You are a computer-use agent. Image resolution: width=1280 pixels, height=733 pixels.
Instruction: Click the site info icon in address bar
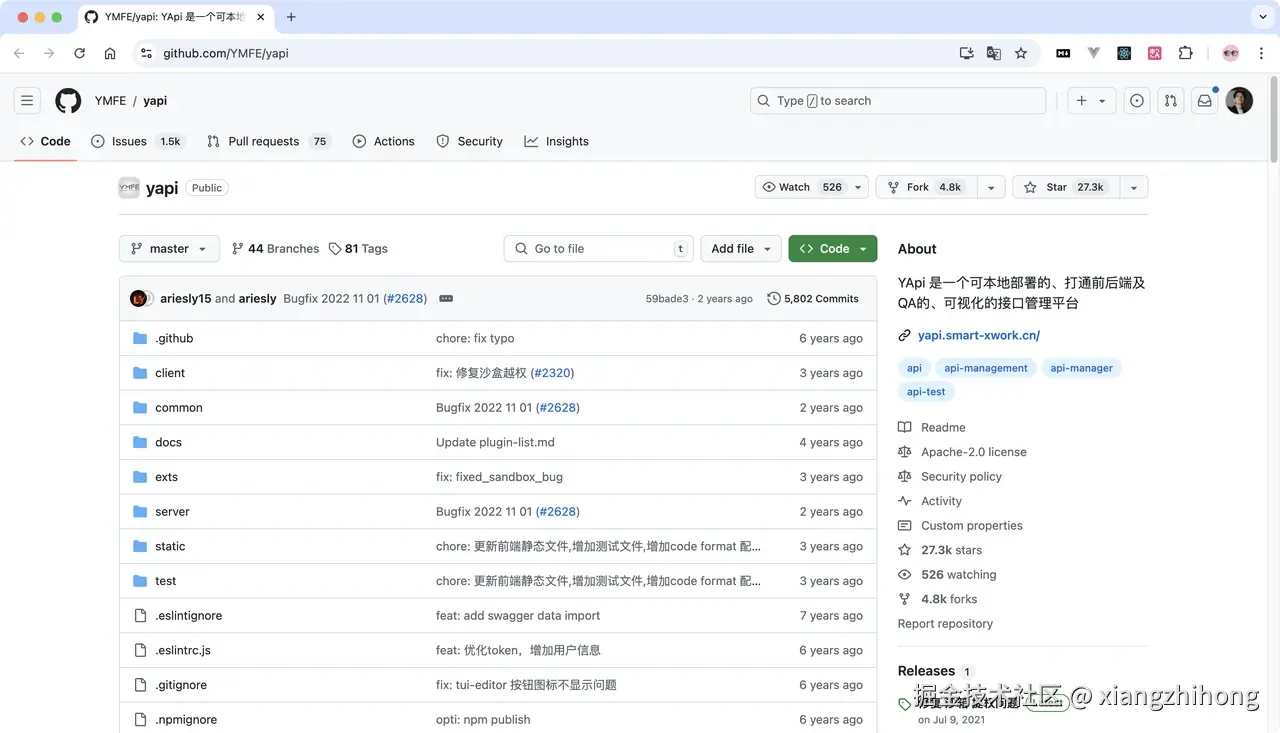[146, 53]
